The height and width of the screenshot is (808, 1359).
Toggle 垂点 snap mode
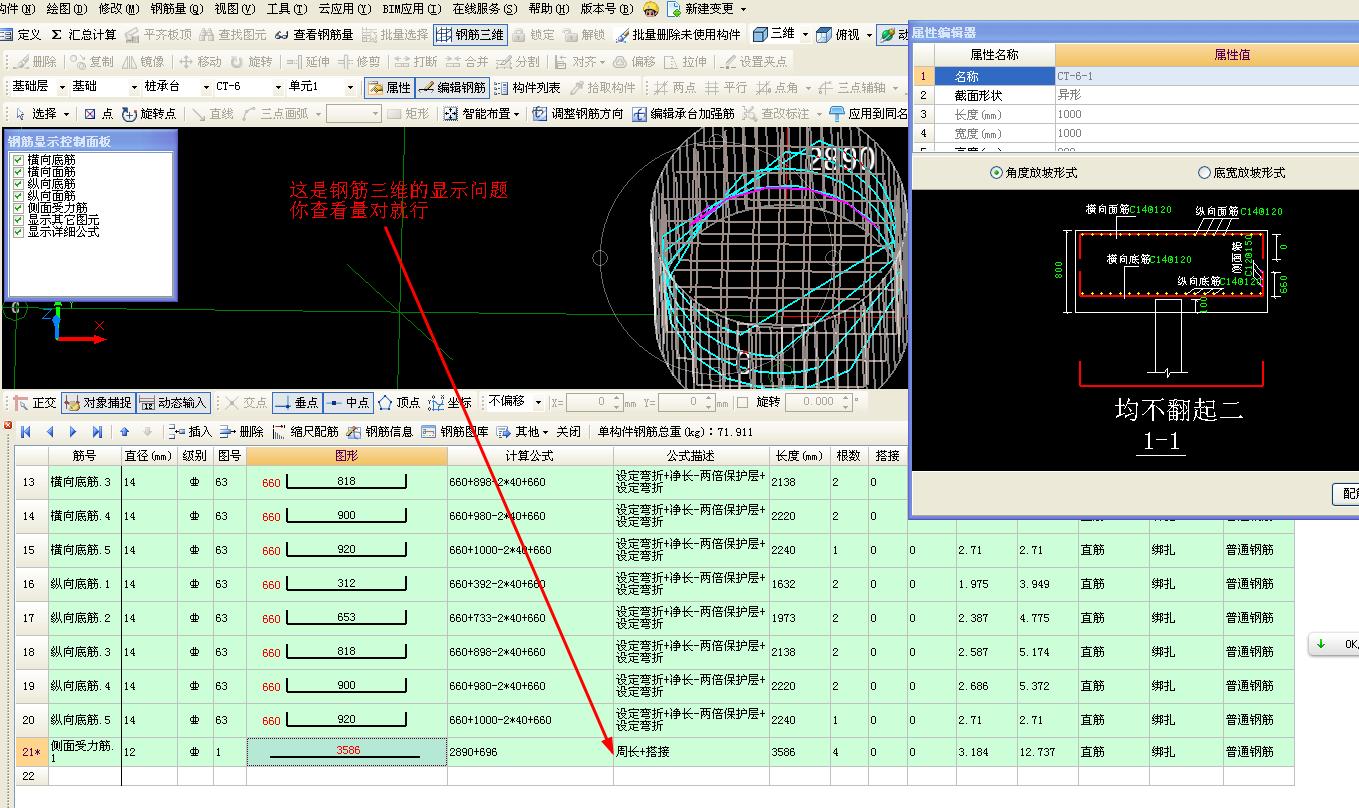pos(296,403)
